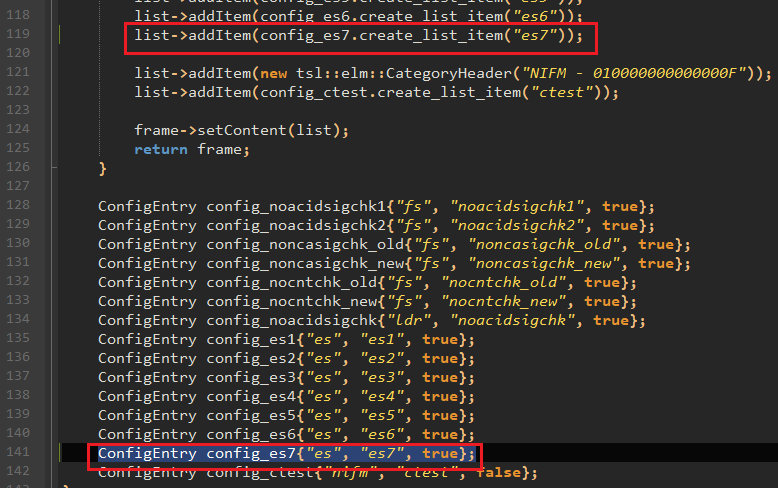Click the 'true' value on the config_es1 line

(x=440, y=339)
